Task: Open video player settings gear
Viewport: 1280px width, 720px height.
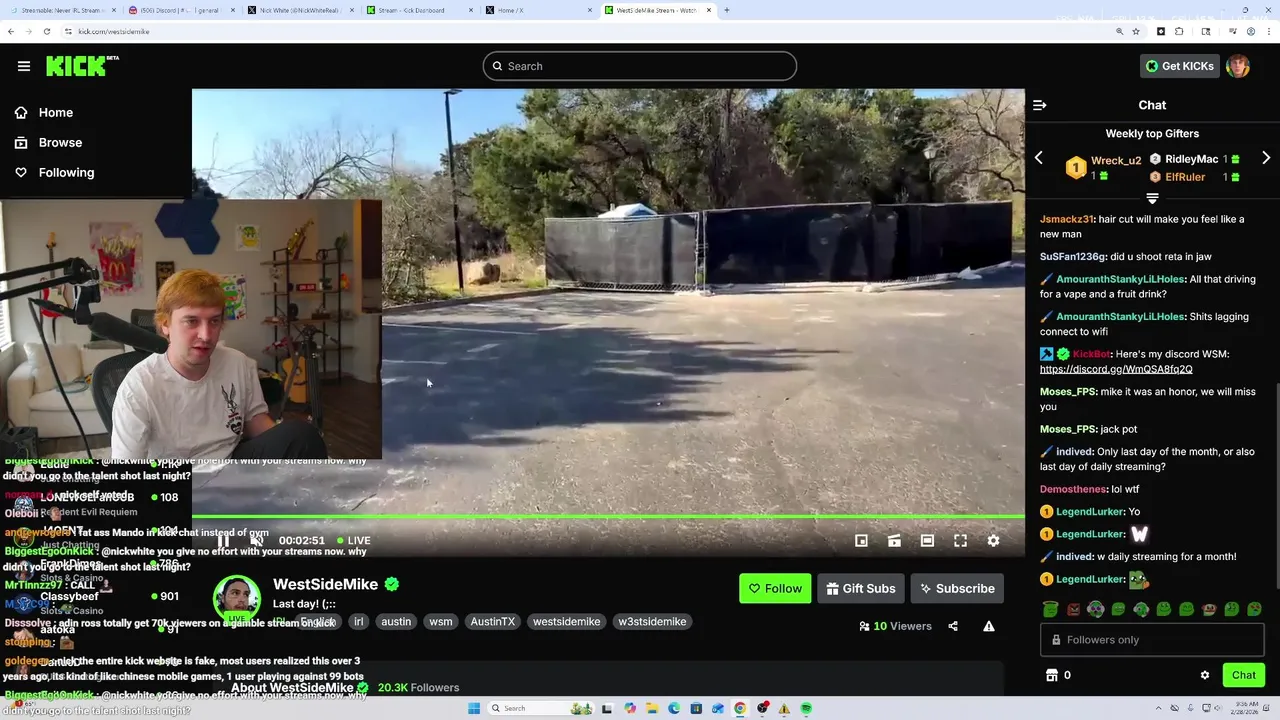Action: (x=993, y=541)
